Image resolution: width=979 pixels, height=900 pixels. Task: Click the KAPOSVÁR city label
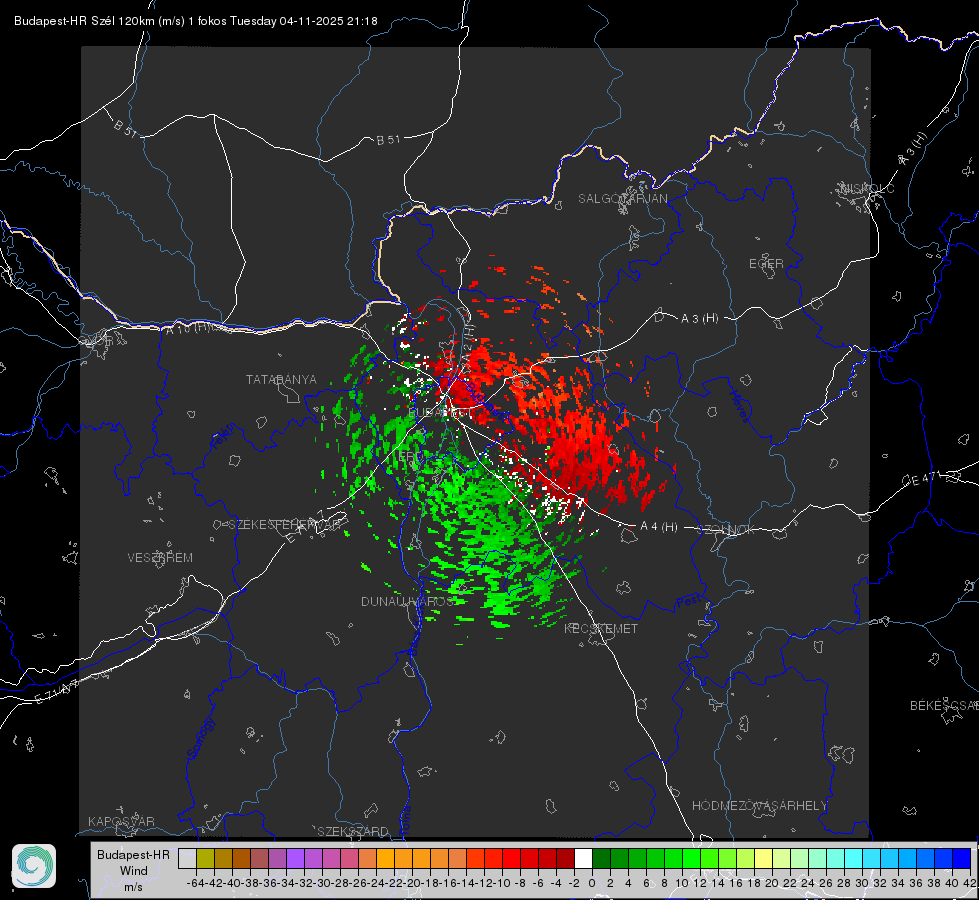coord(121,821)
